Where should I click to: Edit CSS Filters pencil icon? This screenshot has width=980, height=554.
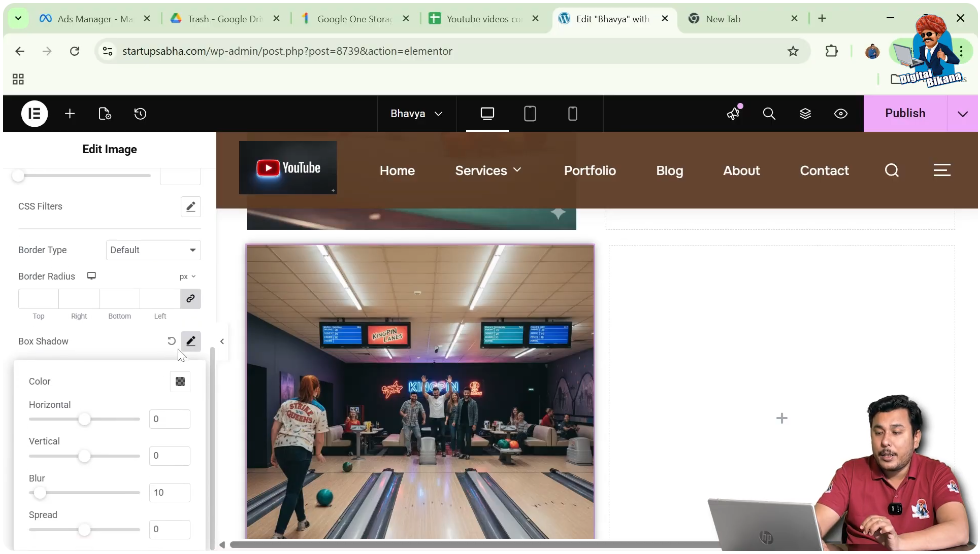point(190,207)
